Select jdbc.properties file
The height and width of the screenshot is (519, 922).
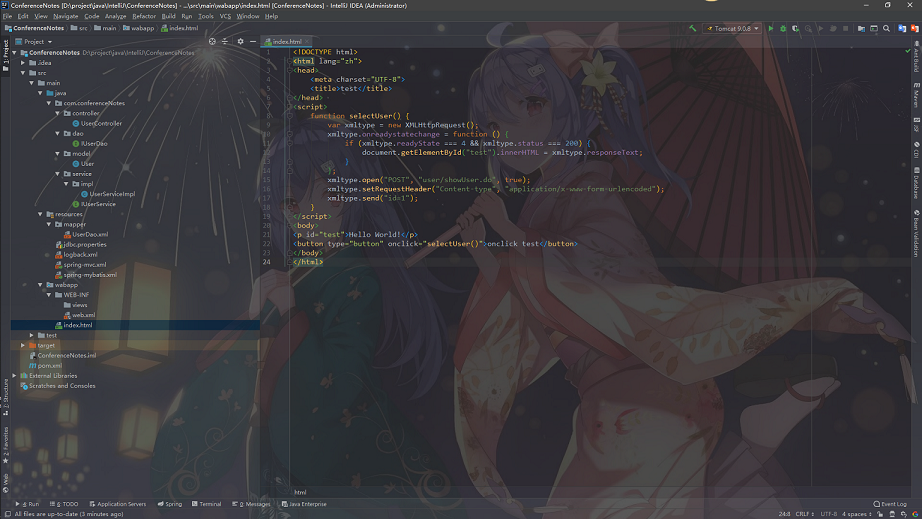(85, 245)
